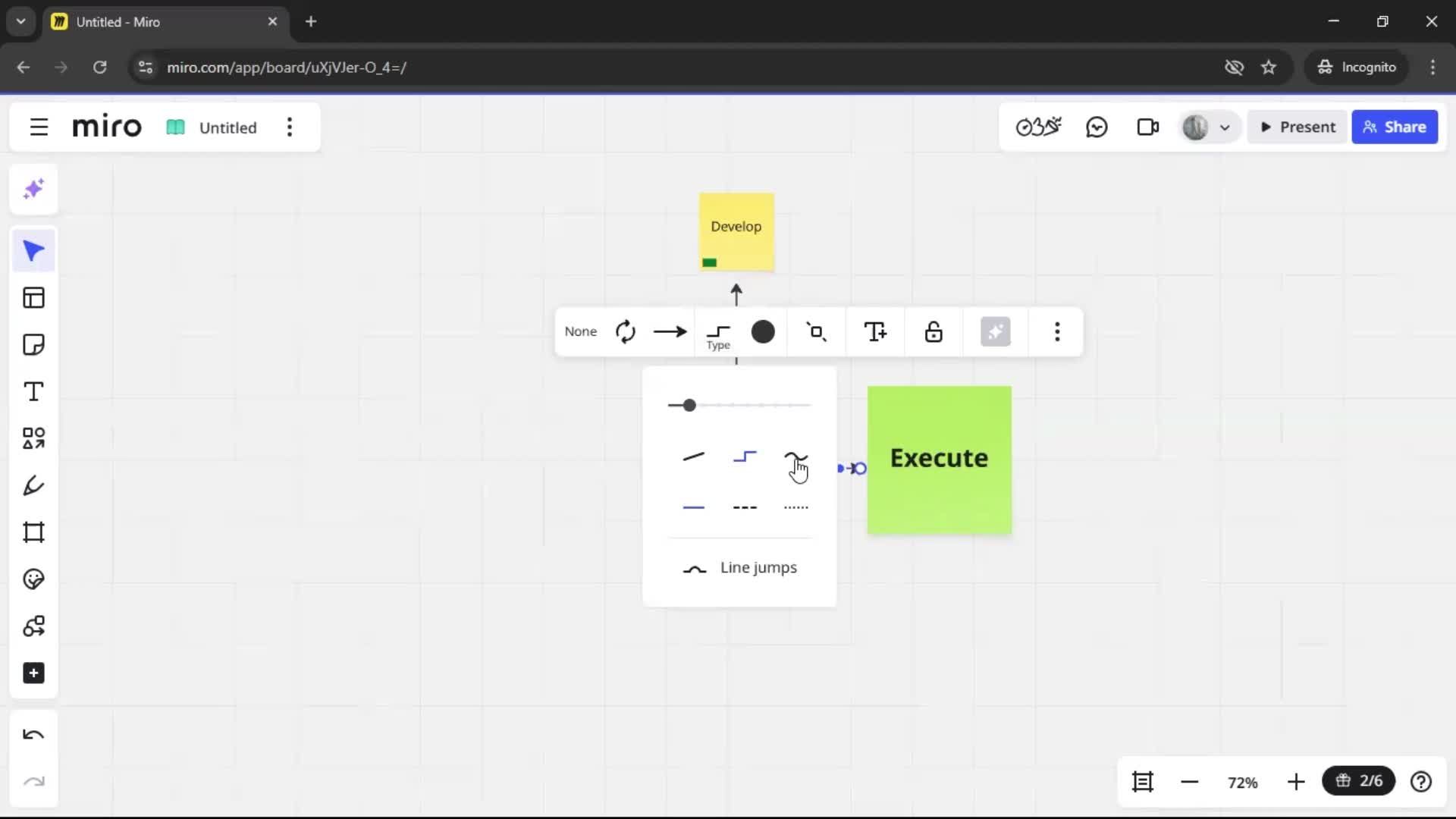This screenshot has height=819, width=1456.
Task: Open the main hamburger menu
Action: point(39,127)
